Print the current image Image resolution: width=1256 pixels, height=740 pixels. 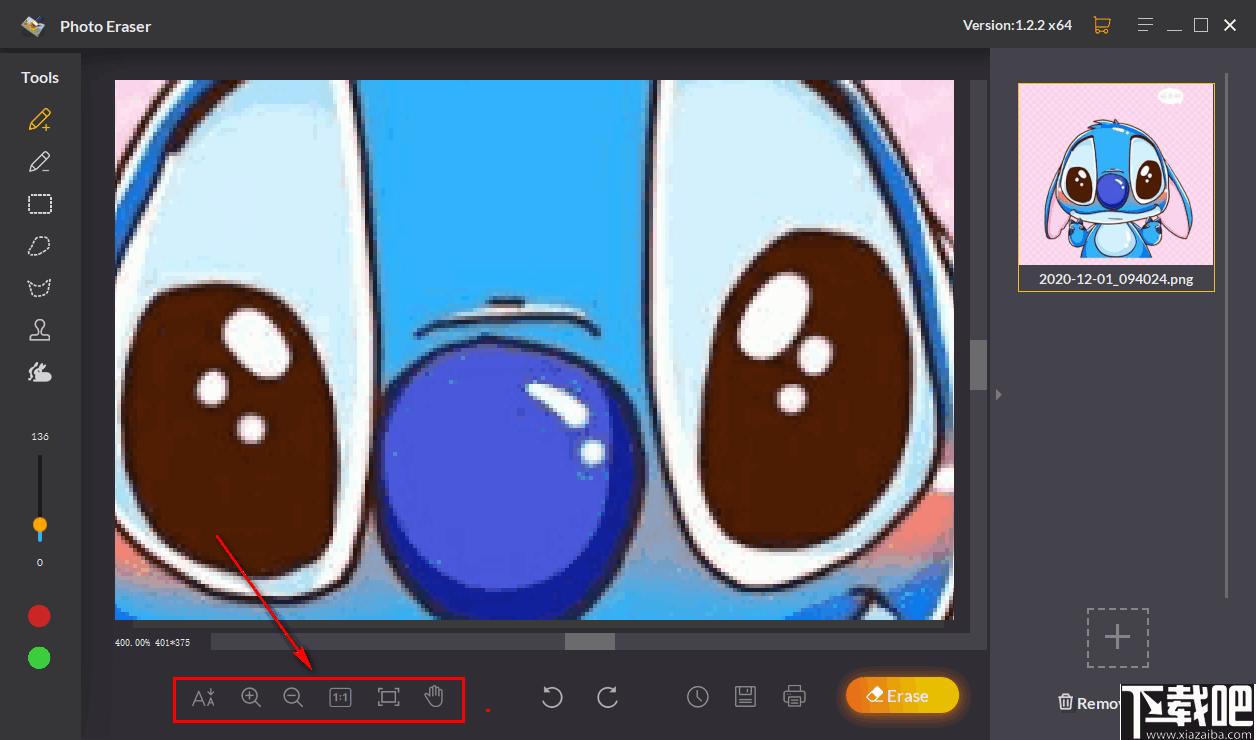[x=794, y=697]
